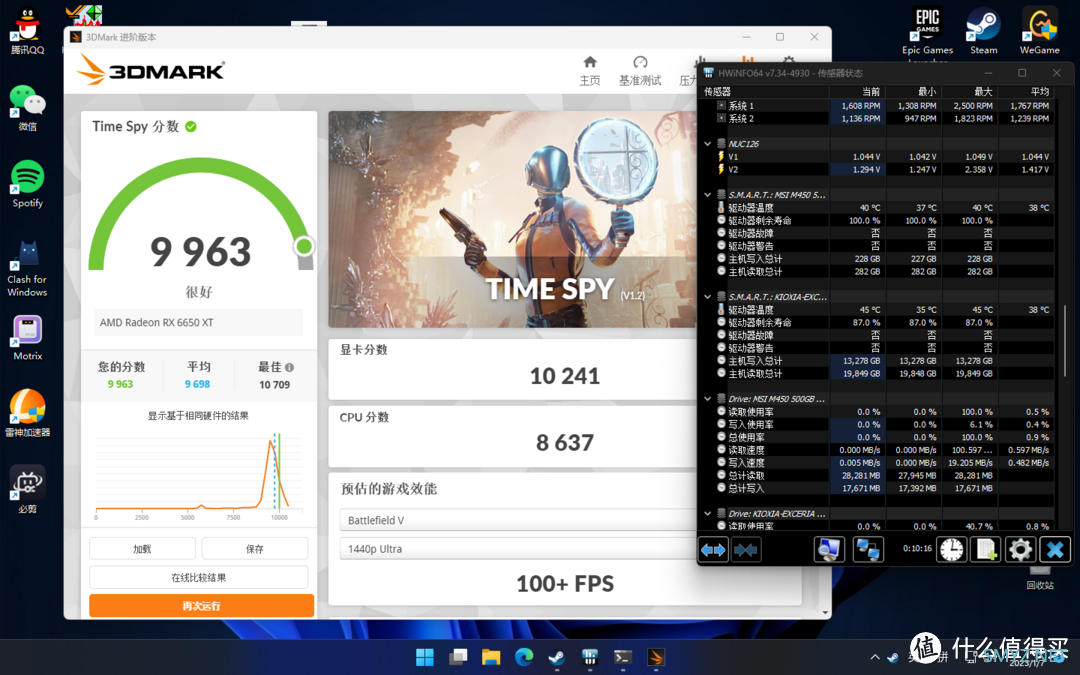Open the 必剪 desktop icon
This screenshot has width=1080, height=675.
pyautogui.click(x=28, y=489)
